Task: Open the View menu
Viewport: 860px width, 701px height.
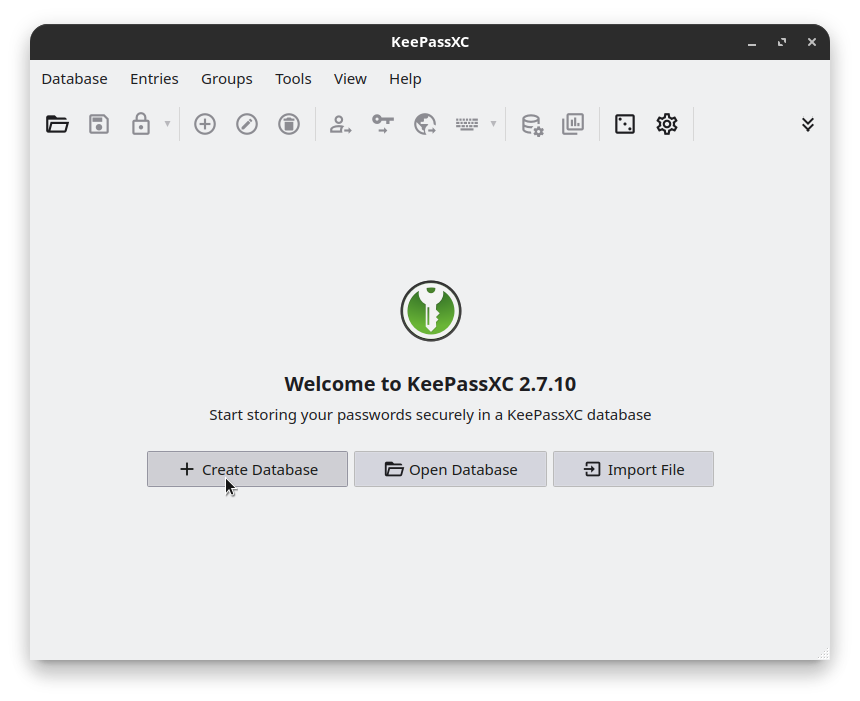Action: point(350,79)
